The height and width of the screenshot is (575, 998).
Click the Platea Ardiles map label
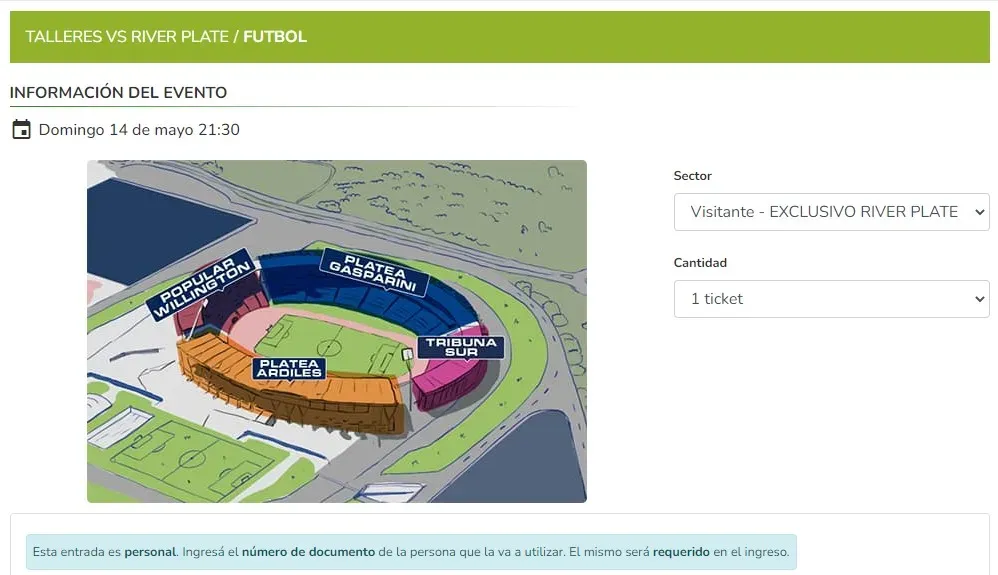tap(289, 368)
